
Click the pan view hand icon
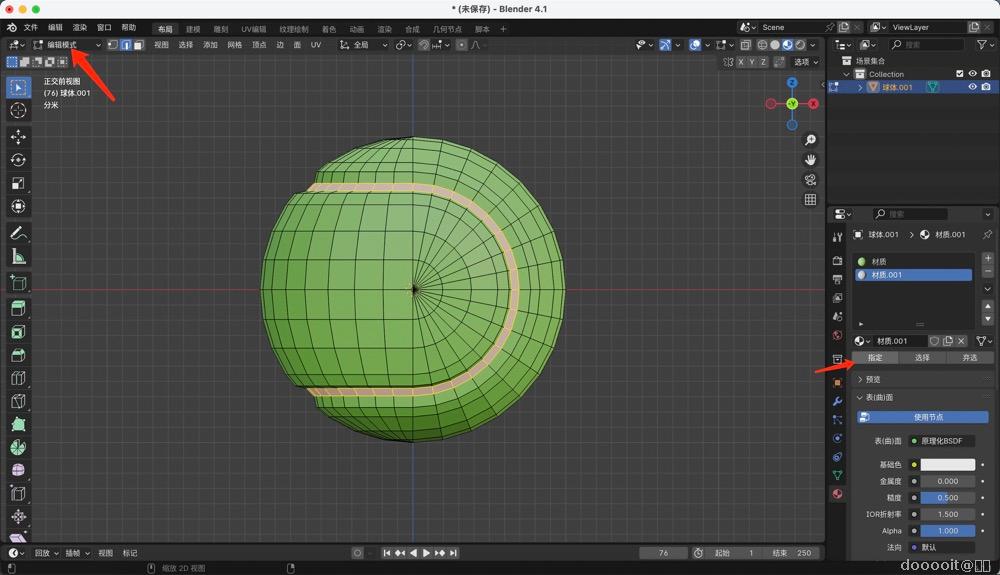click(810, 160)
